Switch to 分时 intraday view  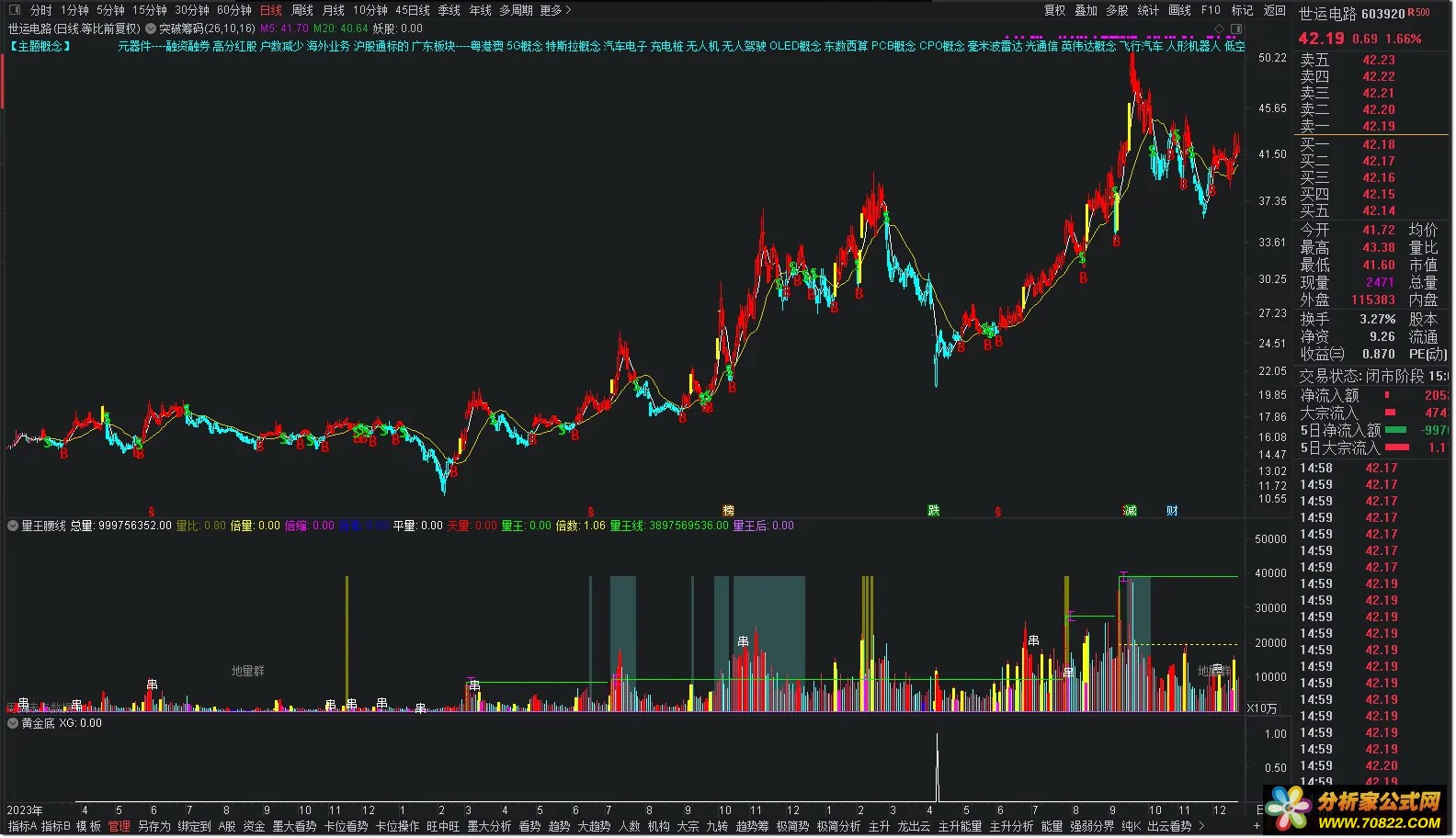pyautogui.click(x=41, y=10)
